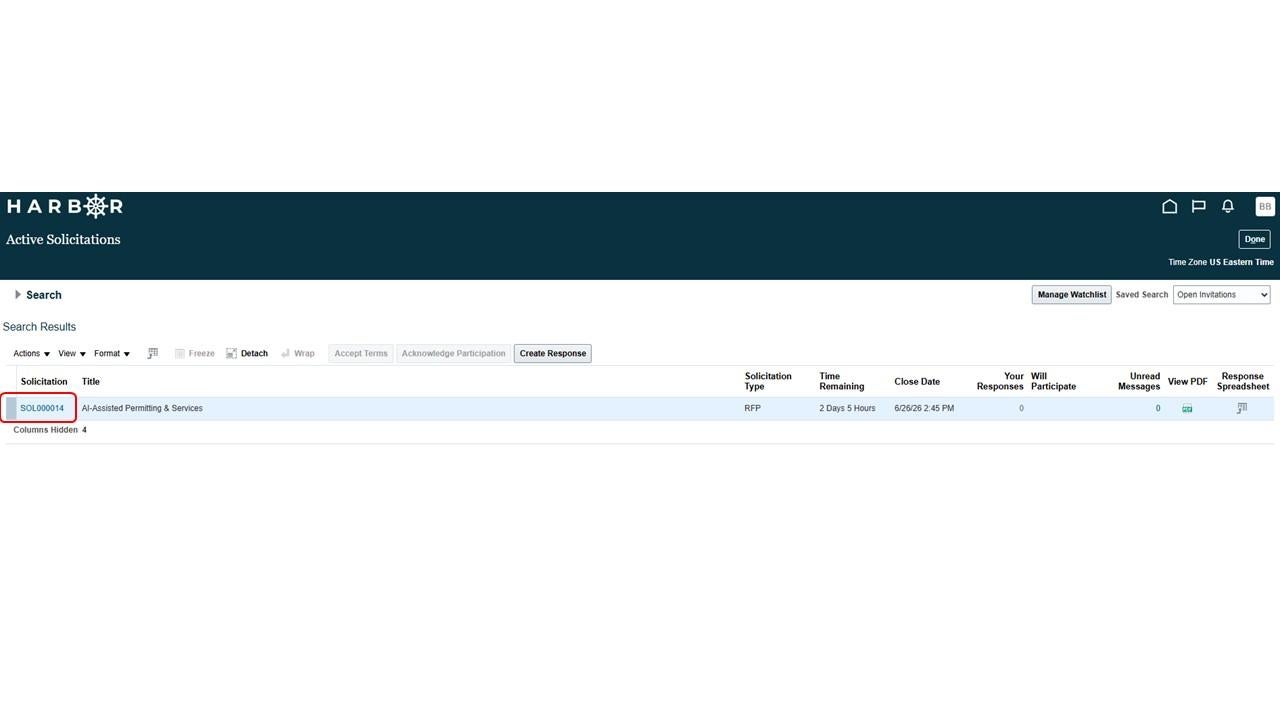Select the row selector for SOL000014
The image size is (1280, 720).
click(11, 408)
